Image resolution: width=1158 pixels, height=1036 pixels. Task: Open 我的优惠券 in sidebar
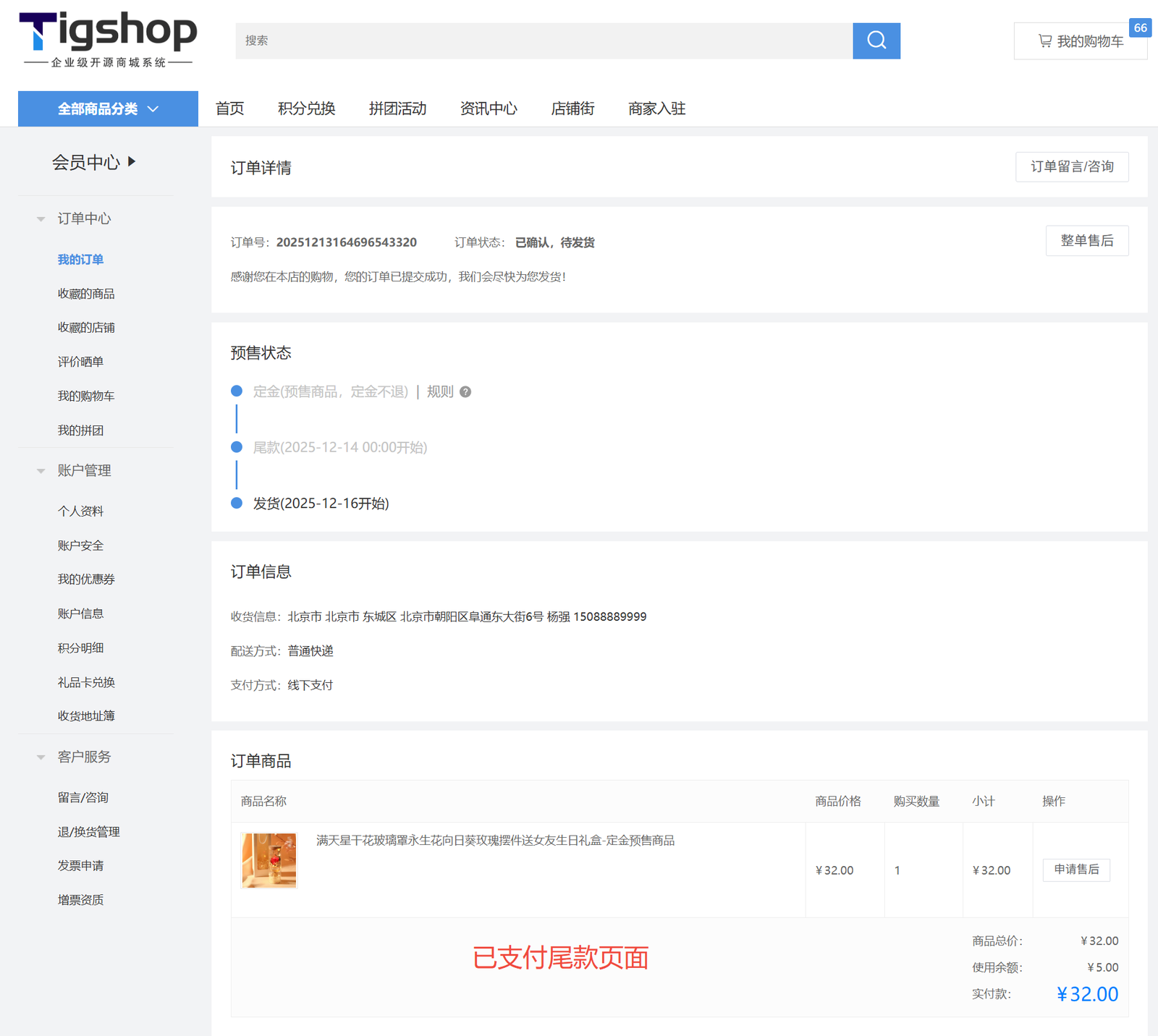click(x=86, y=579)
